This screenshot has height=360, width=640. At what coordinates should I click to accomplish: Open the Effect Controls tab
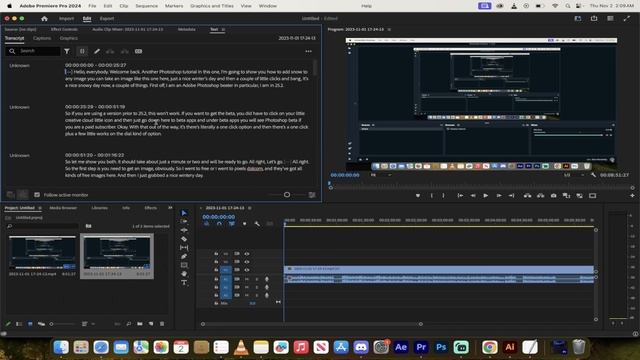point(64,29)
